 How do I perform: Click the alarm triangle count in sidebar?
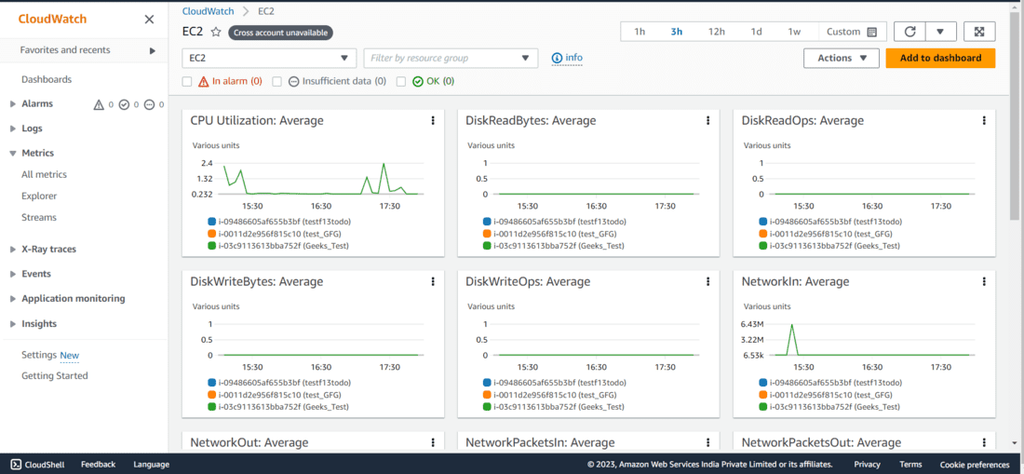coord(103,104)
